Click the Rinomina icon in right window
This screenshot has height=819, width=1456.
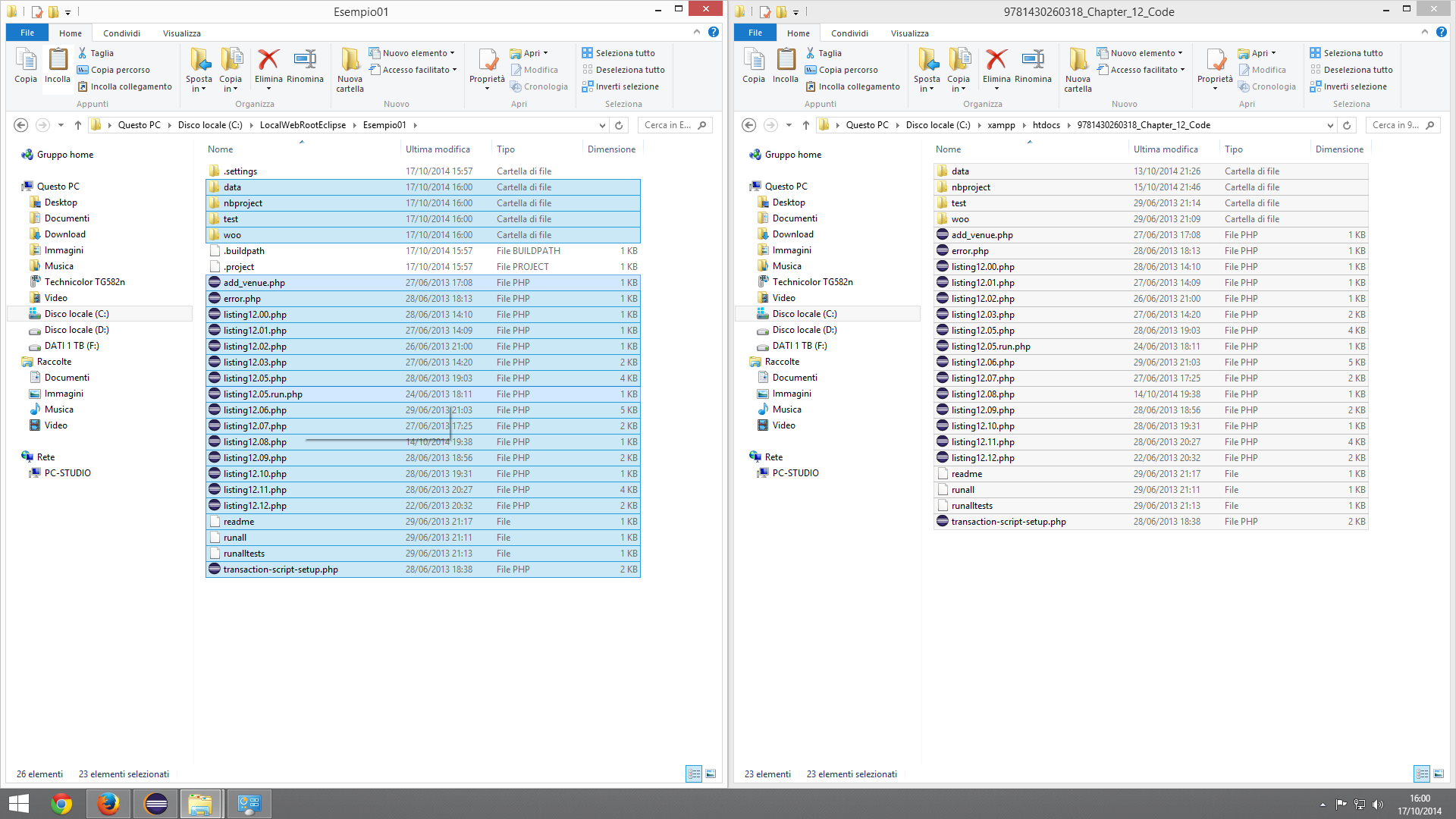point(1033,61)
